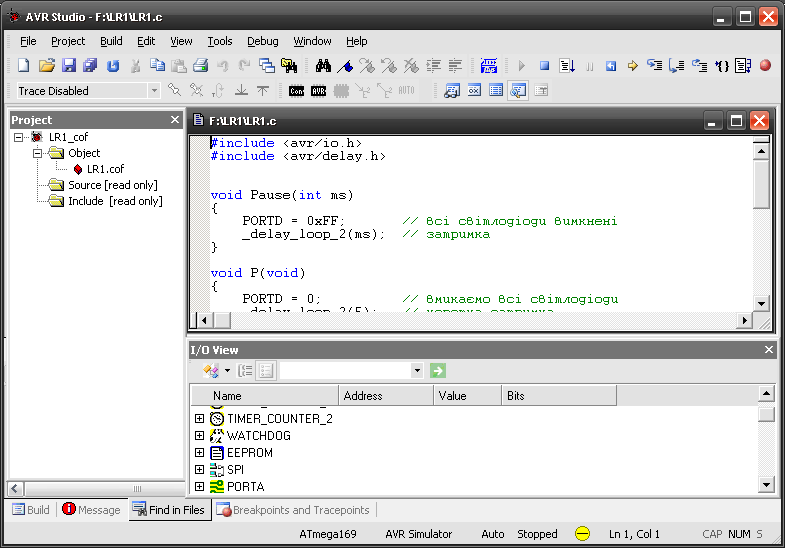Expand the EEPROM entry
The width and height of the screenshot is (785, 548).
pyautogui.click(x=199, y=452)
